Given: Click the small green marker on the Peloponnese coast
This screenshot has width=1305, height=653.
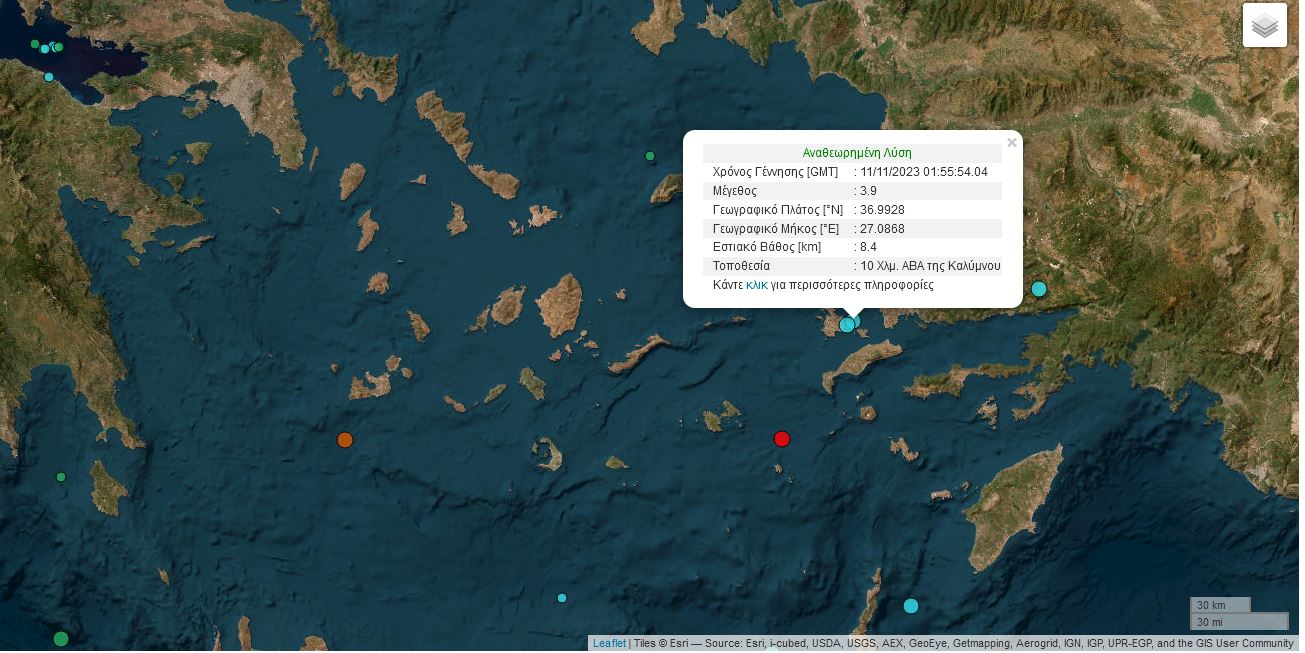Looking at the screenshot, I should coord(61,477).
